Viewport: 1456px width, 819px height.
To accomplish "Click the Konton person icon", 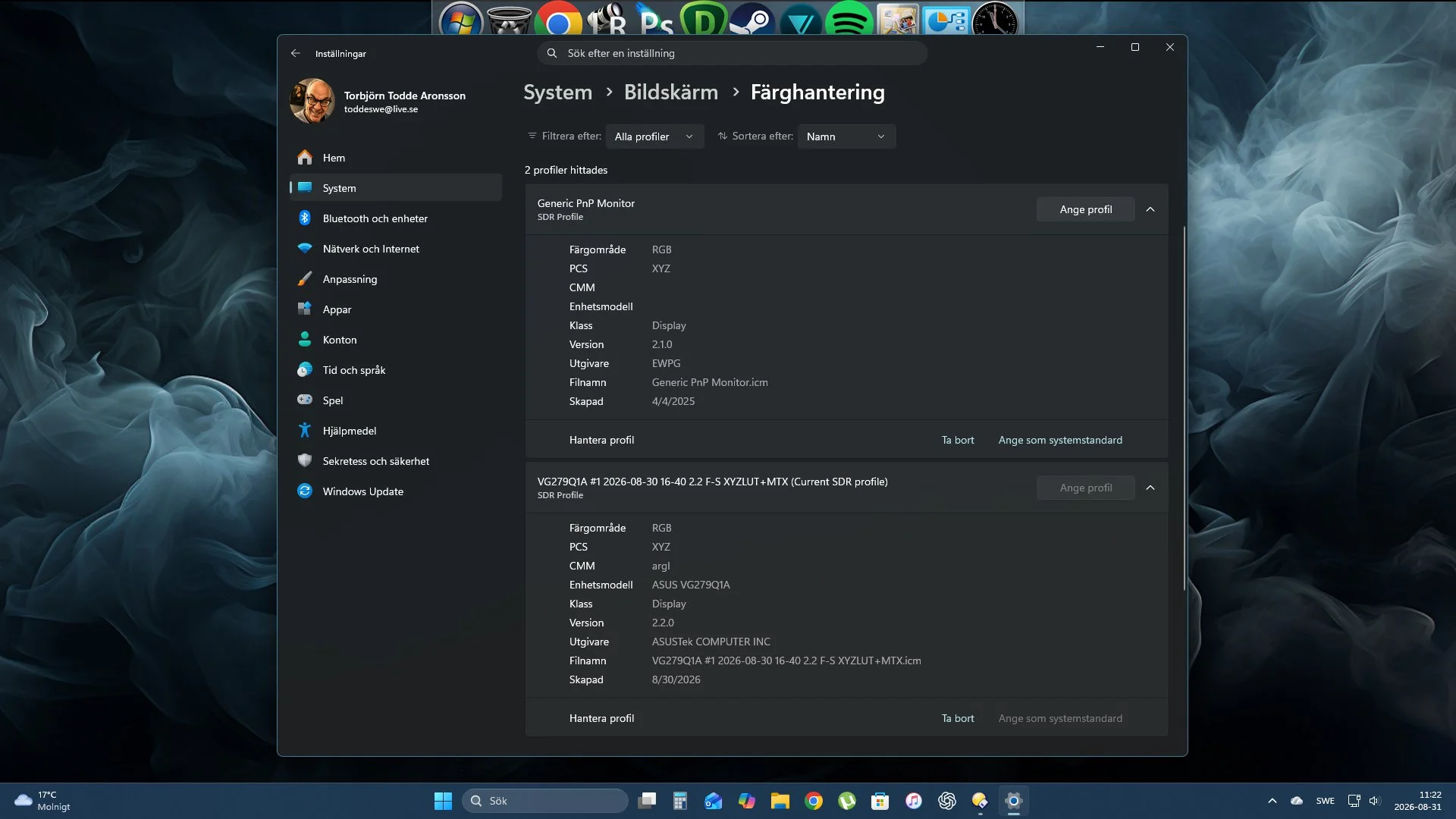I will tap(305, 340).
